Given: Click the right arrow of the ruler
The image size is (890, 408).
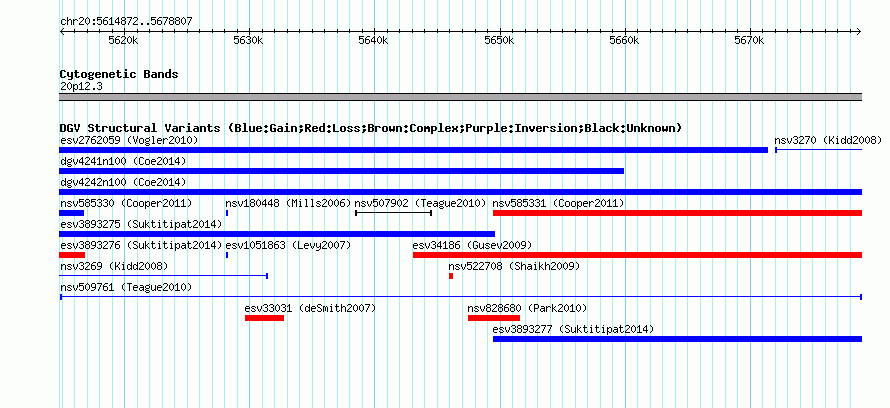Looking at the screenshot, I should (x=859, y=31).
